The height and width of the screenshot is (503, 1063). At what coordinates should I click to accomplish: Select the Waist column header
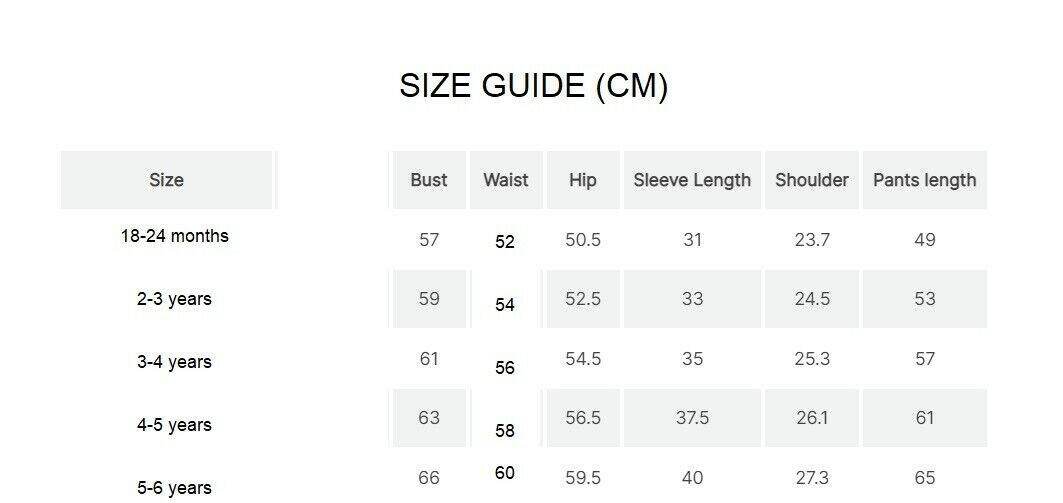click(x=505, y=180)
